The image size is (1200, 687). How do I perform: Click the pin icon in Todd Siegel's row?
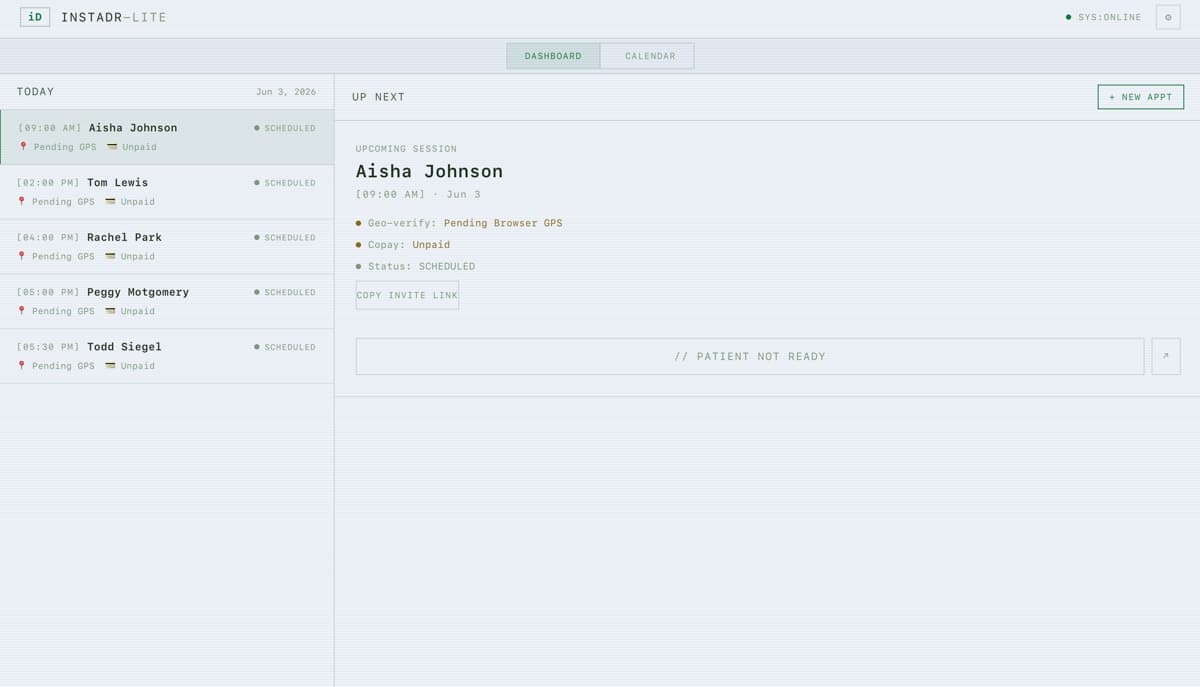coord(22,366)
